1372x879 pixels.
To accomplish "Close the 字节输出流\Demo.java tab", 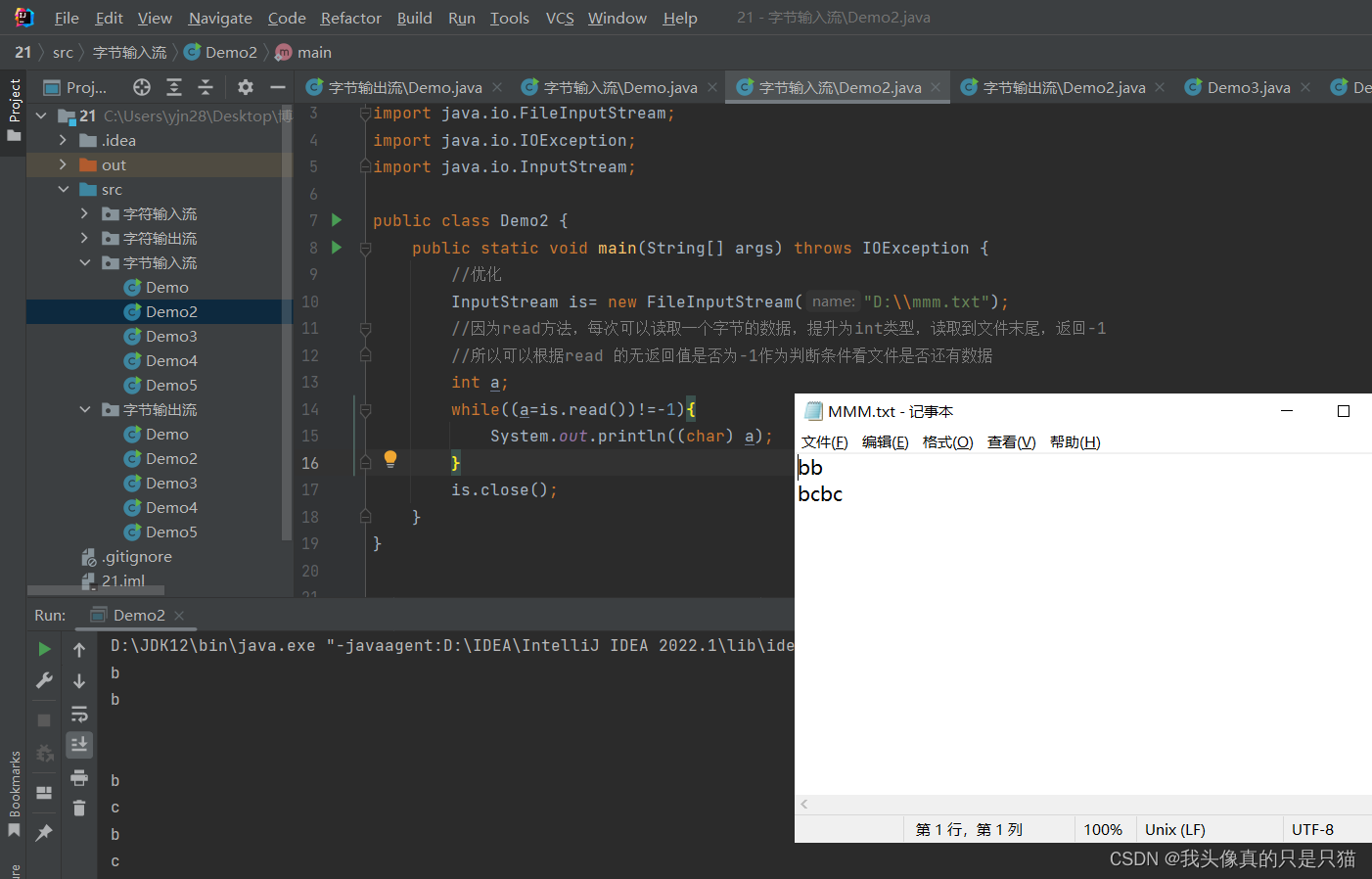I will click(x=497, y=87).
